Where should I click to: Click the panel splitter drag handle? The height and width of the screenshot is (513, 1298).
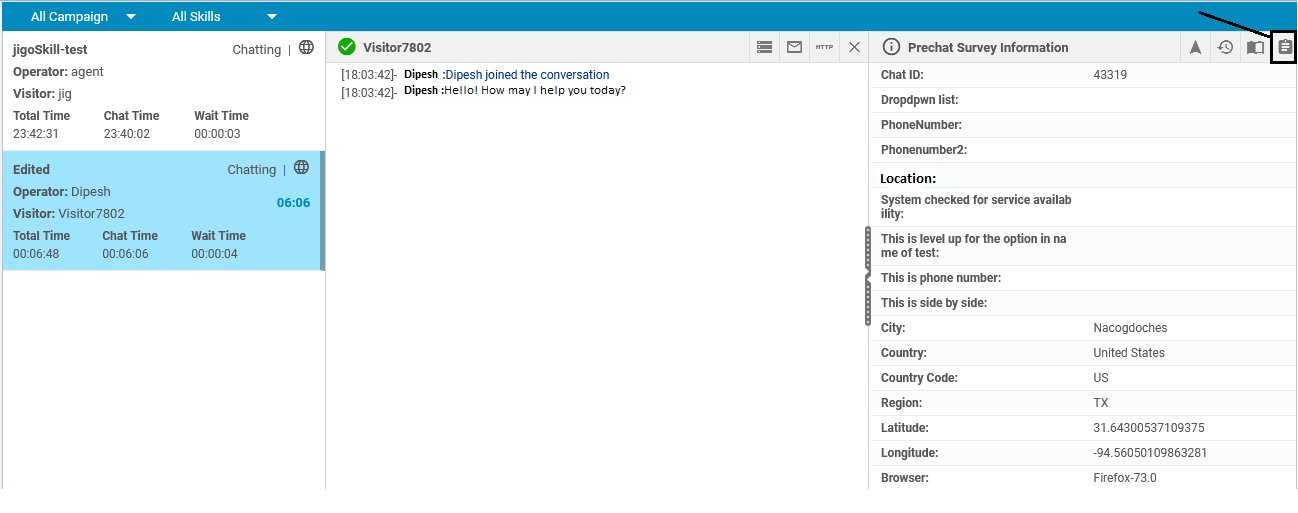click(x=867, y=276)
